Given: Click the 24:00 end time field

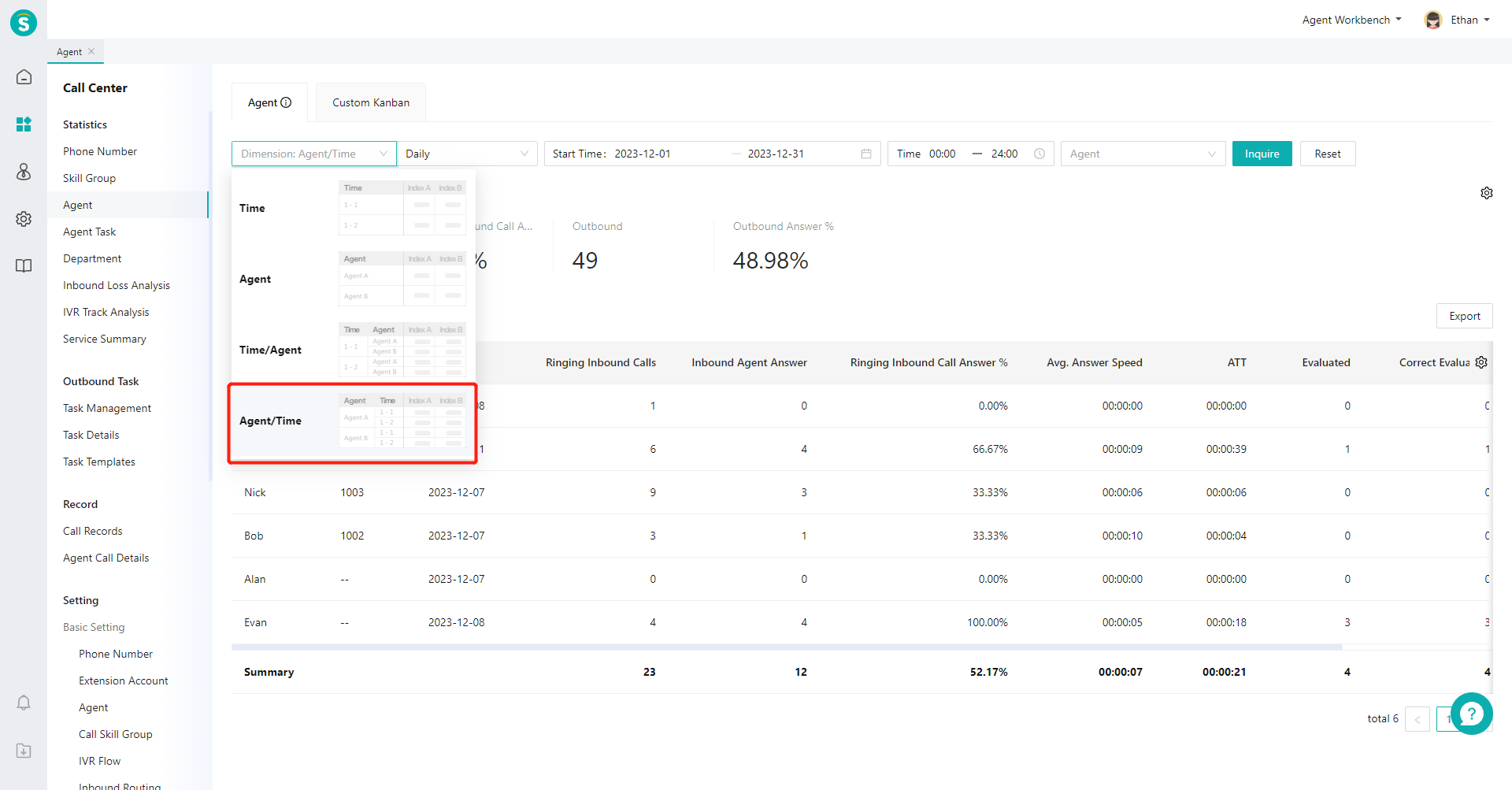Looking at the screenshot, I should 1005,154.
